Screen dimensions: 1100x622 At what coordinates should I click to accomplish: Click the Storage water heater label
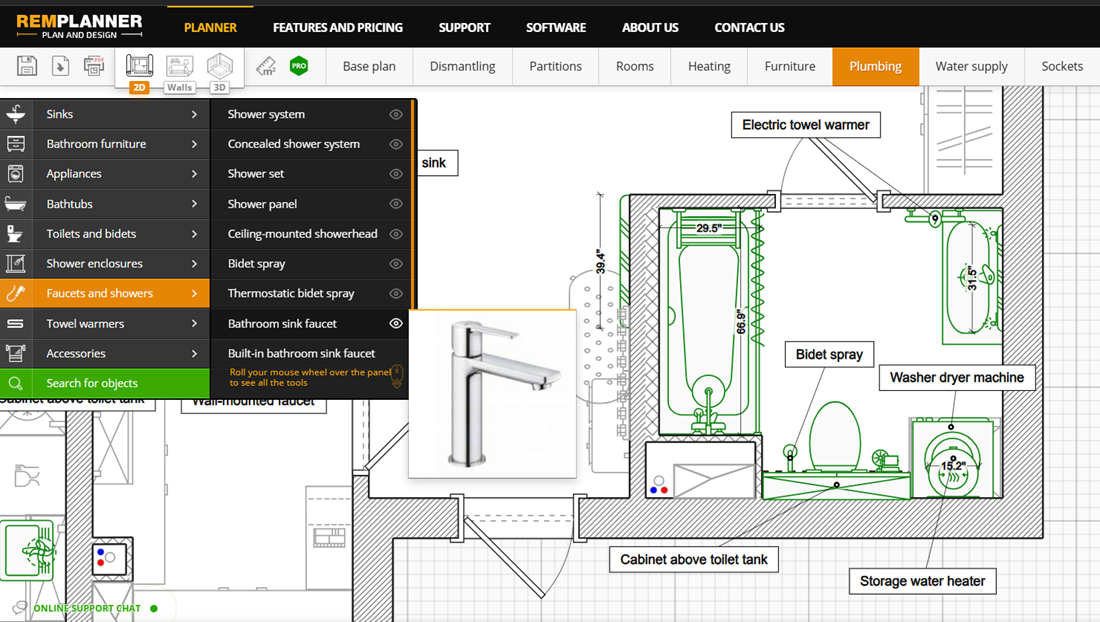[923, 581]
